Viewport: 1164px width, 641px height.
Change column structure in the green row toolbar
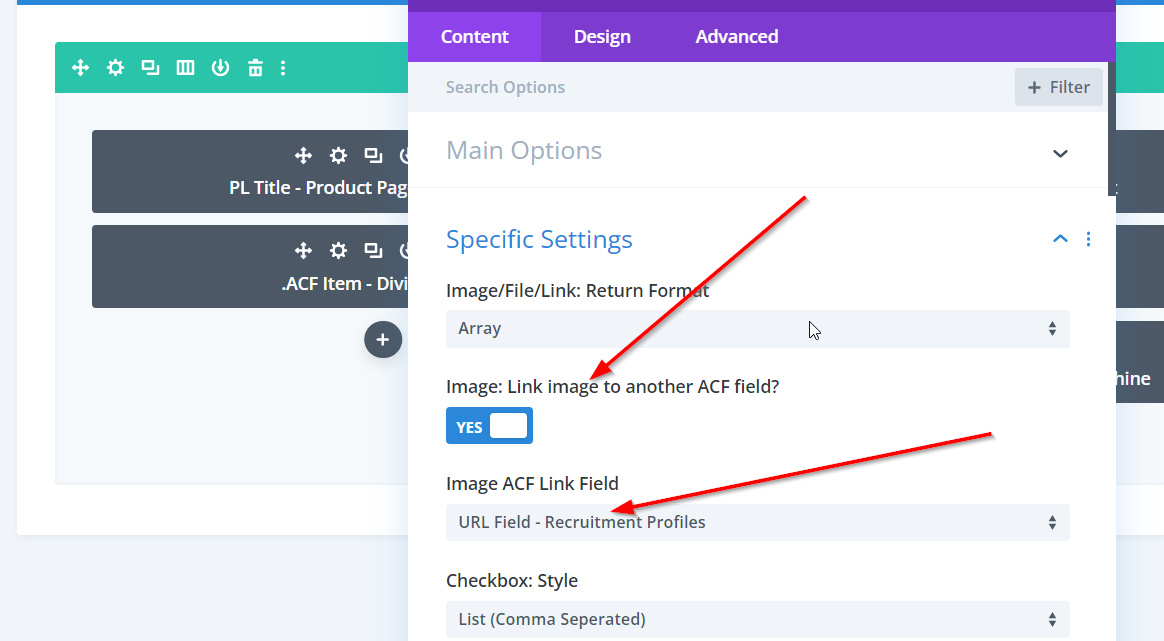coord(185,68)
